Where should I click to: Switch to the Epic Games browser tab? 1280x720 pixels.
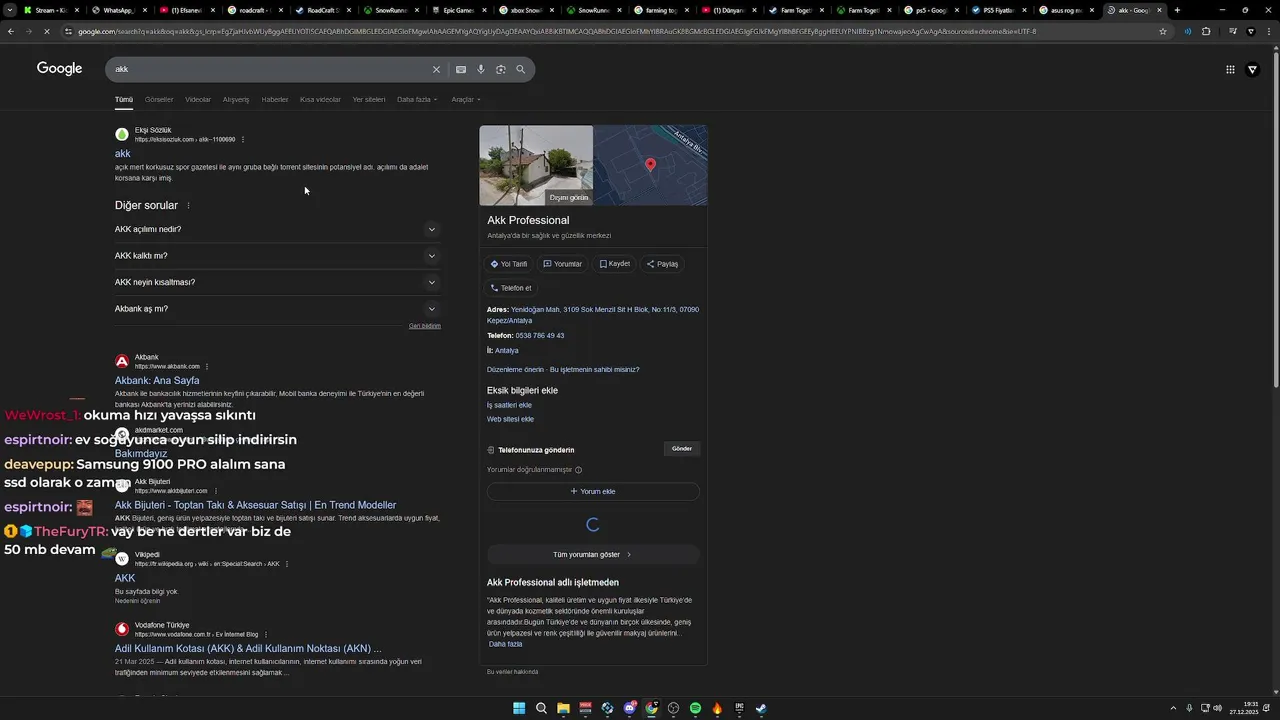coord(458,10)
